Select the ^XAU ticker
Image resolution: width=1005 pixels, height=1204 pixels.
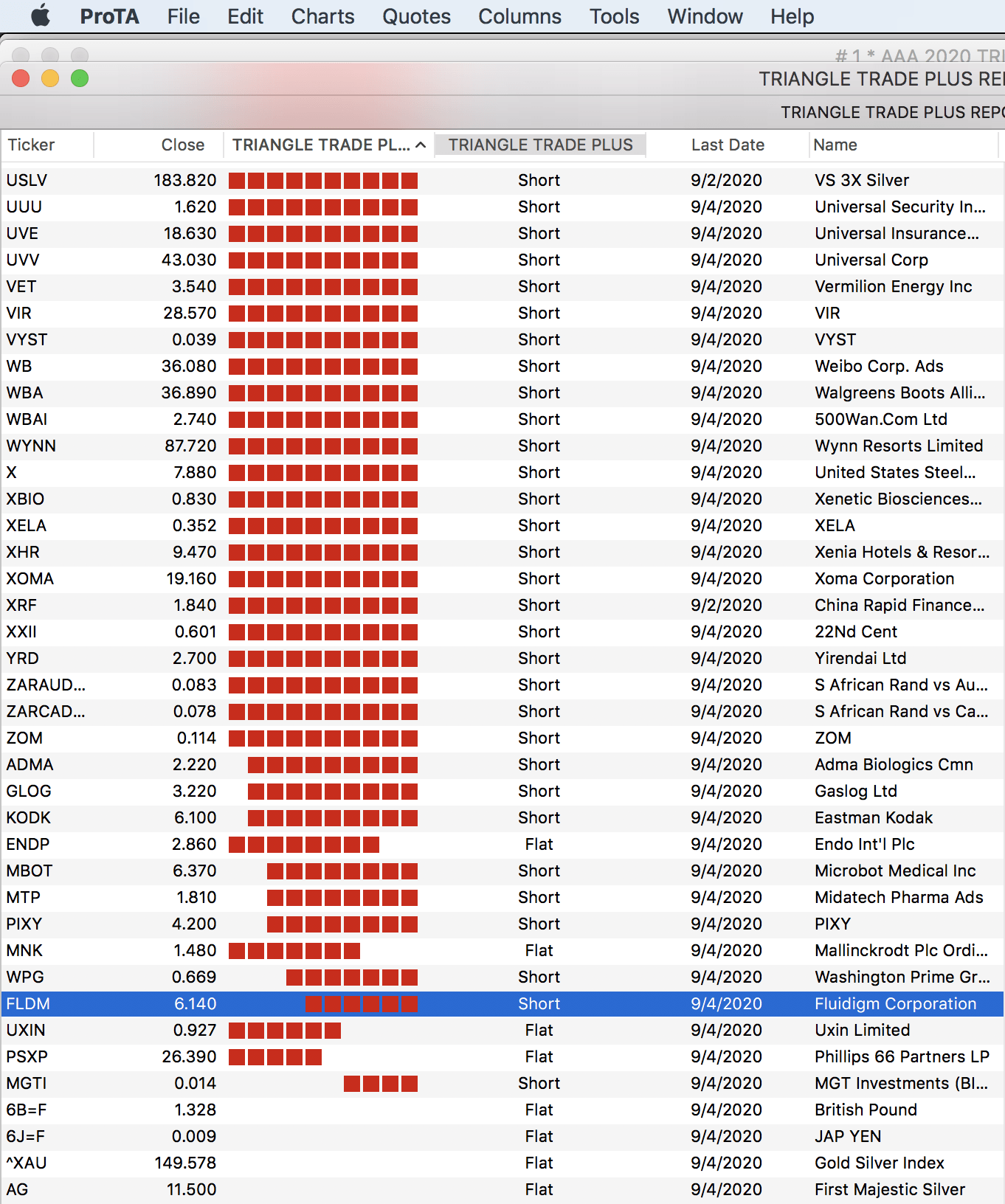point(27,1163)
